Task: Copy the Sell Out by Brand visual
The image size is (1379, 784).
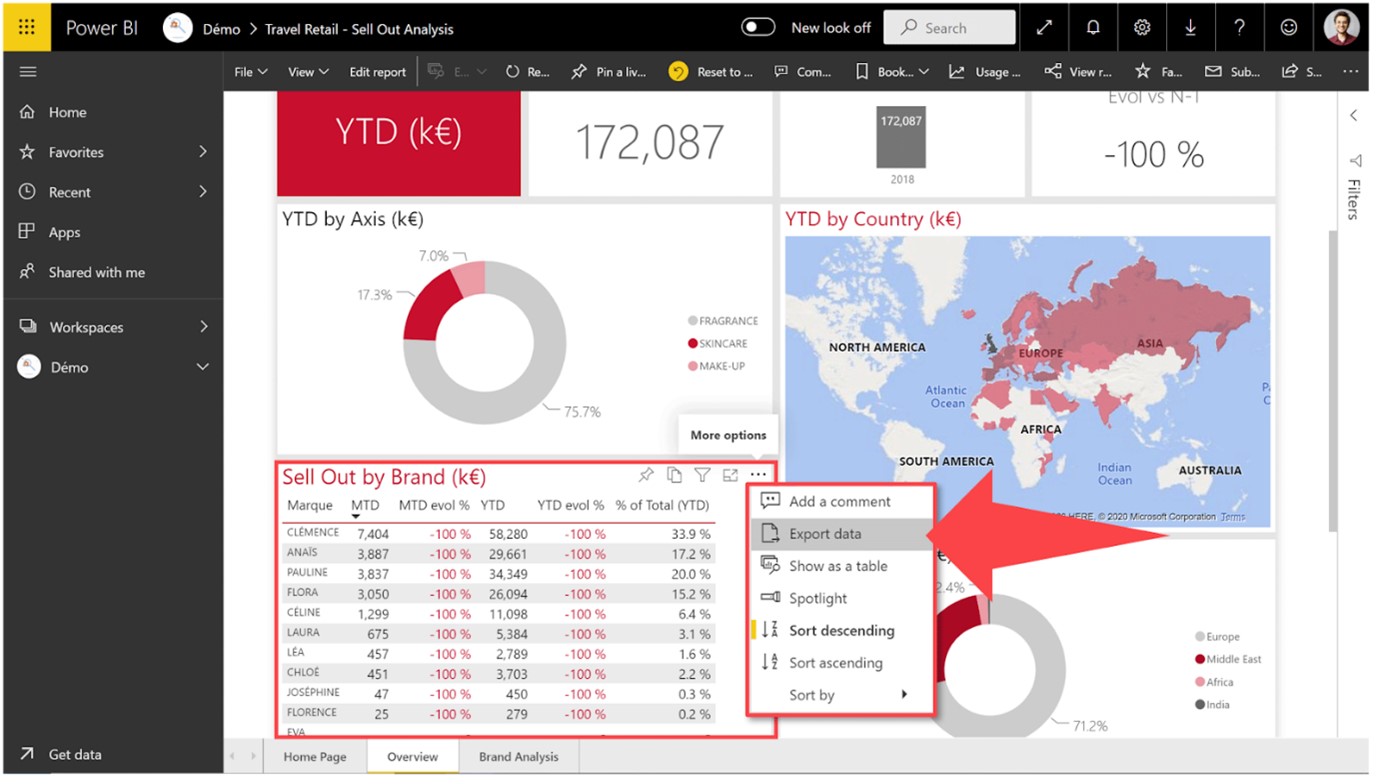Action: [x=673, y=473]
